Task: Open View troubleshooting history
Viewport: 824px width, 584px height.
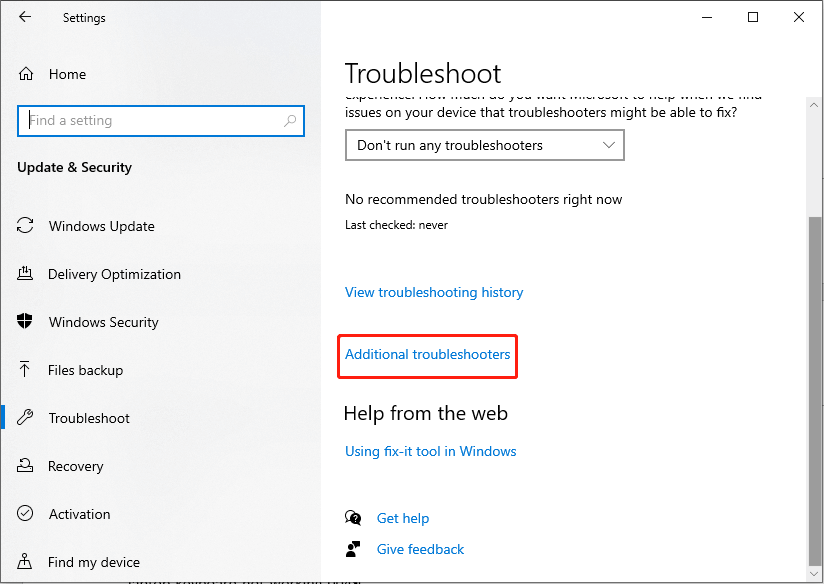Action: point(434,292)
